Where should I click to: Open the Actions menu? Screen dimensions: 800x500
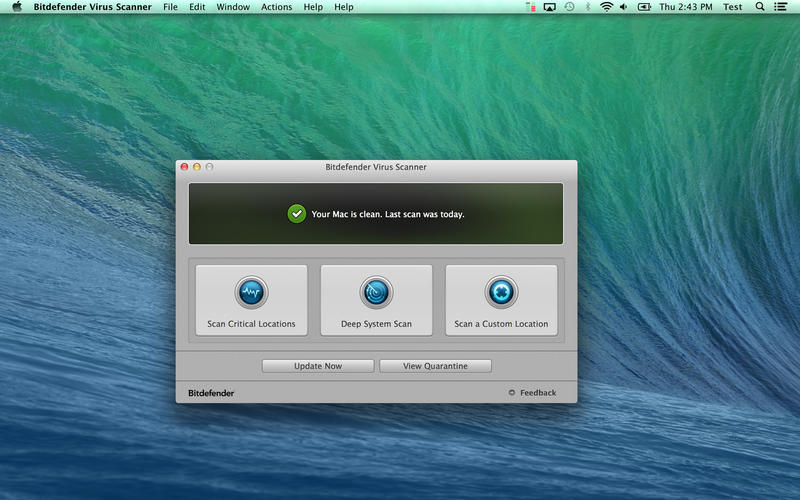[277, 7]
